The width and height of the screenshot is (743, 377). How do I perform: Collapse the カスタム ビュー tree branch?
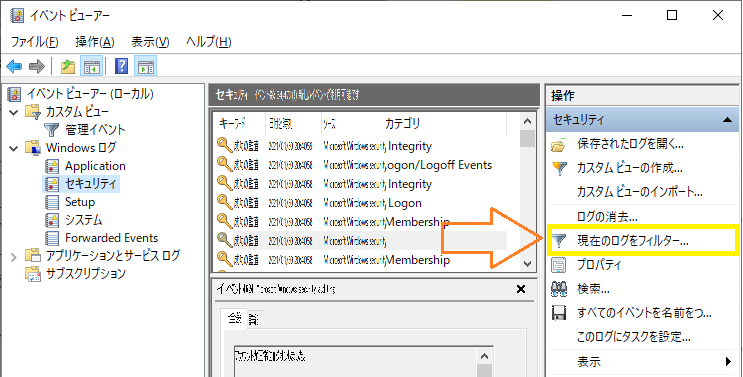[x=14, y=112]
